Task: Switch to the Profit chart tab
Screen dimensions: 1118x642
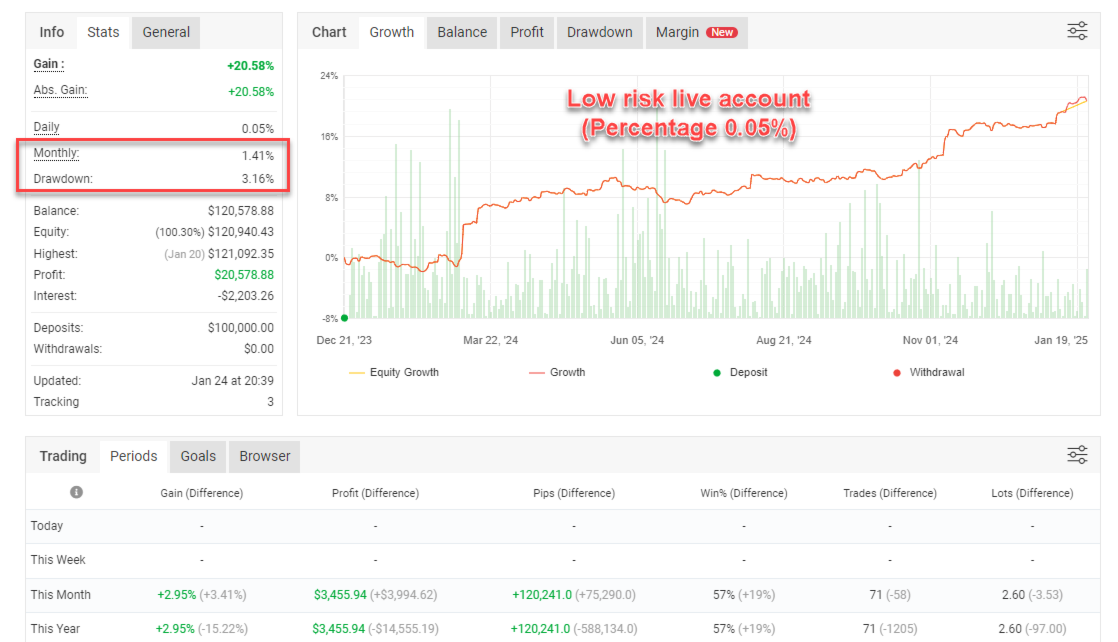Action: point(527,33)
